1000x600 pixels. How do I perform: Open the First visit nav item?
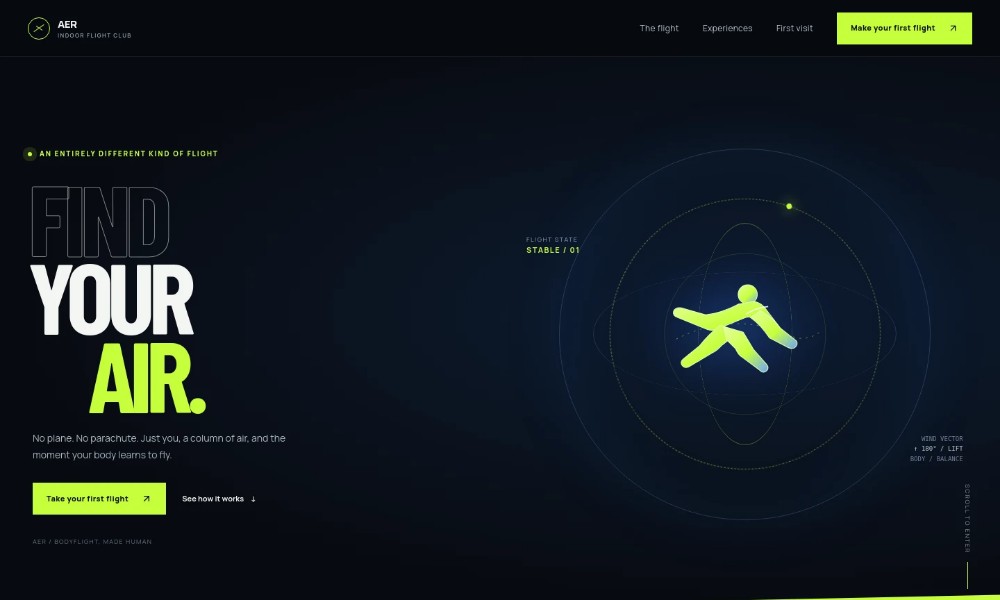(x=794, y=28)
